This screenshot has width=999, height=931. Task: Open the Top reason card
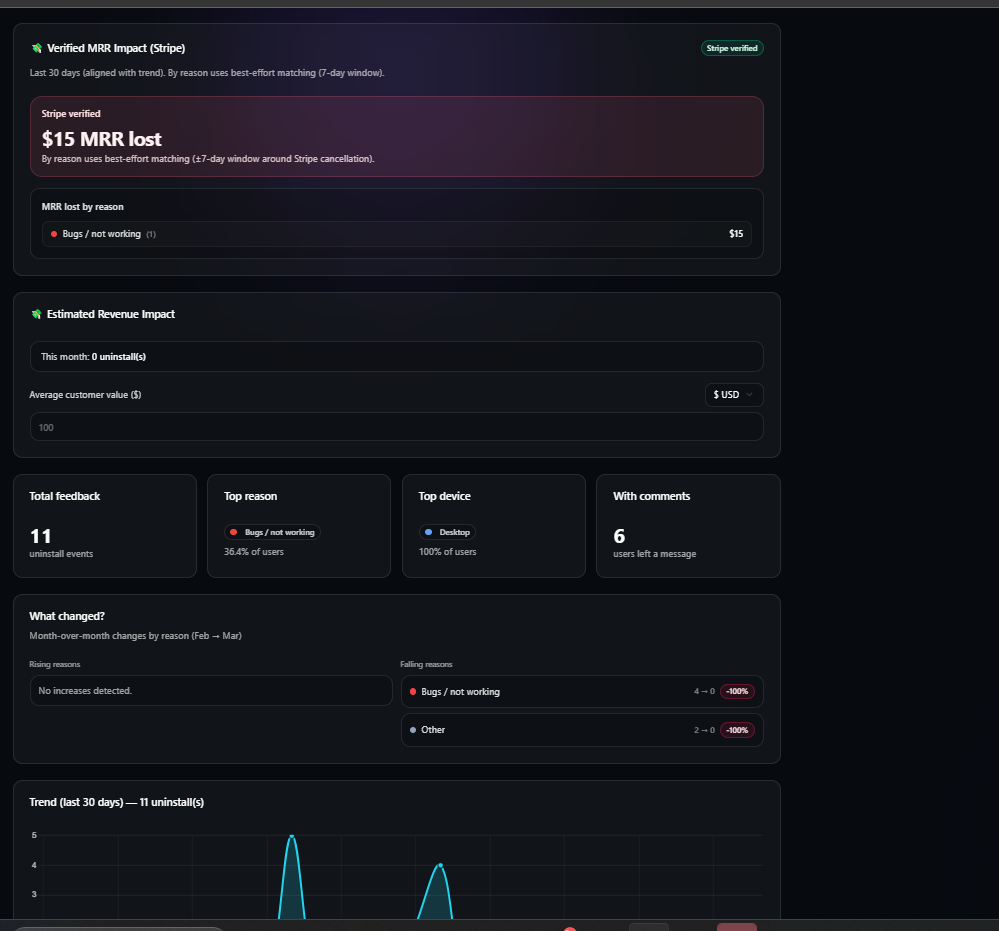(x=298, y=525)
